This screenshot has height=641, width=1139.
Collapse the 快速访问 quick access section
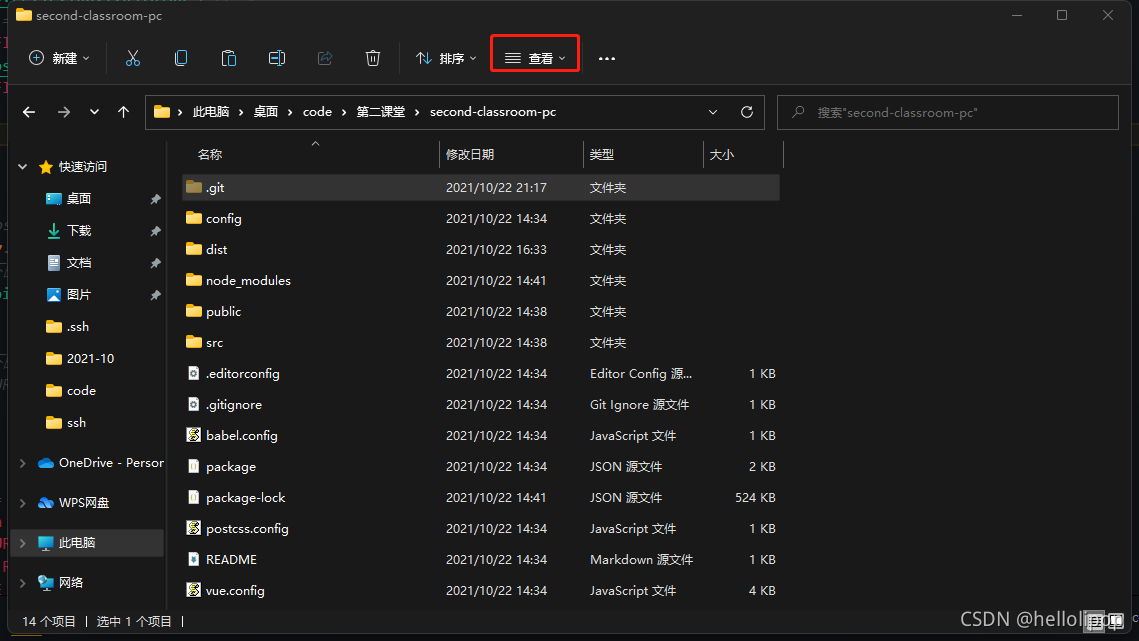pos(23,167)
